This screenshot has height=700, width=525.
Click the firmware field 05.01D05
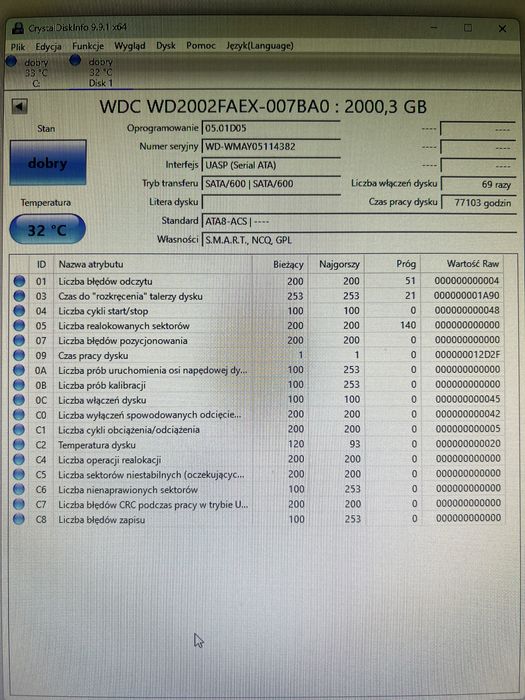[x=271, y=129]
